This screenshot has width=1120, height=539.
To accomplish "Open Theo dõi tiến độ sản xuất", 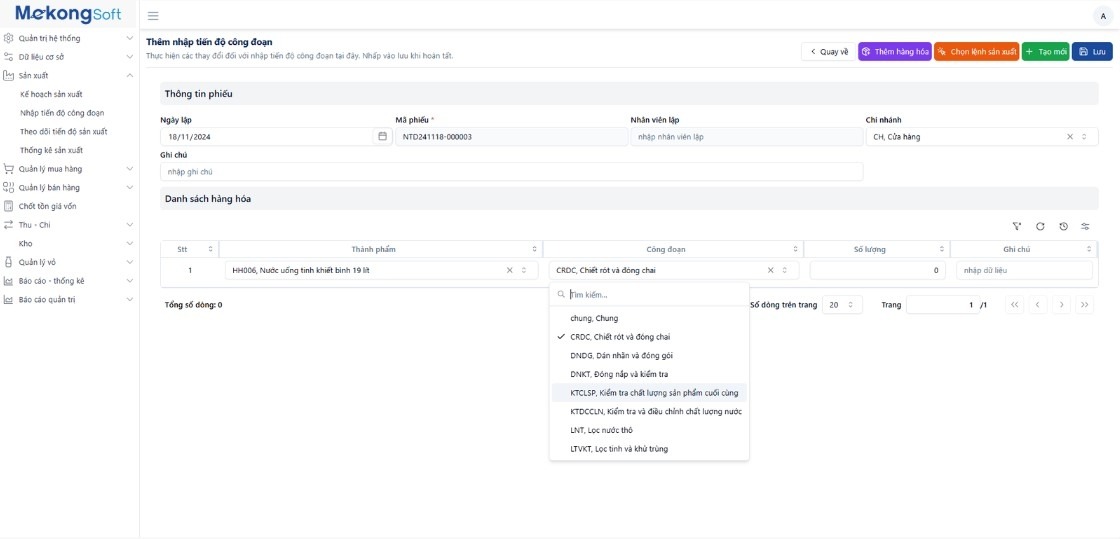I will (64, 132).
